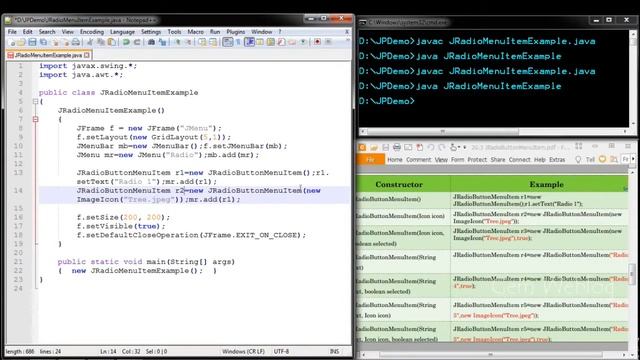Click the orange File tab in the PDF viewer
The width and height of the screenshot is (640, 360).
(370, 160)
